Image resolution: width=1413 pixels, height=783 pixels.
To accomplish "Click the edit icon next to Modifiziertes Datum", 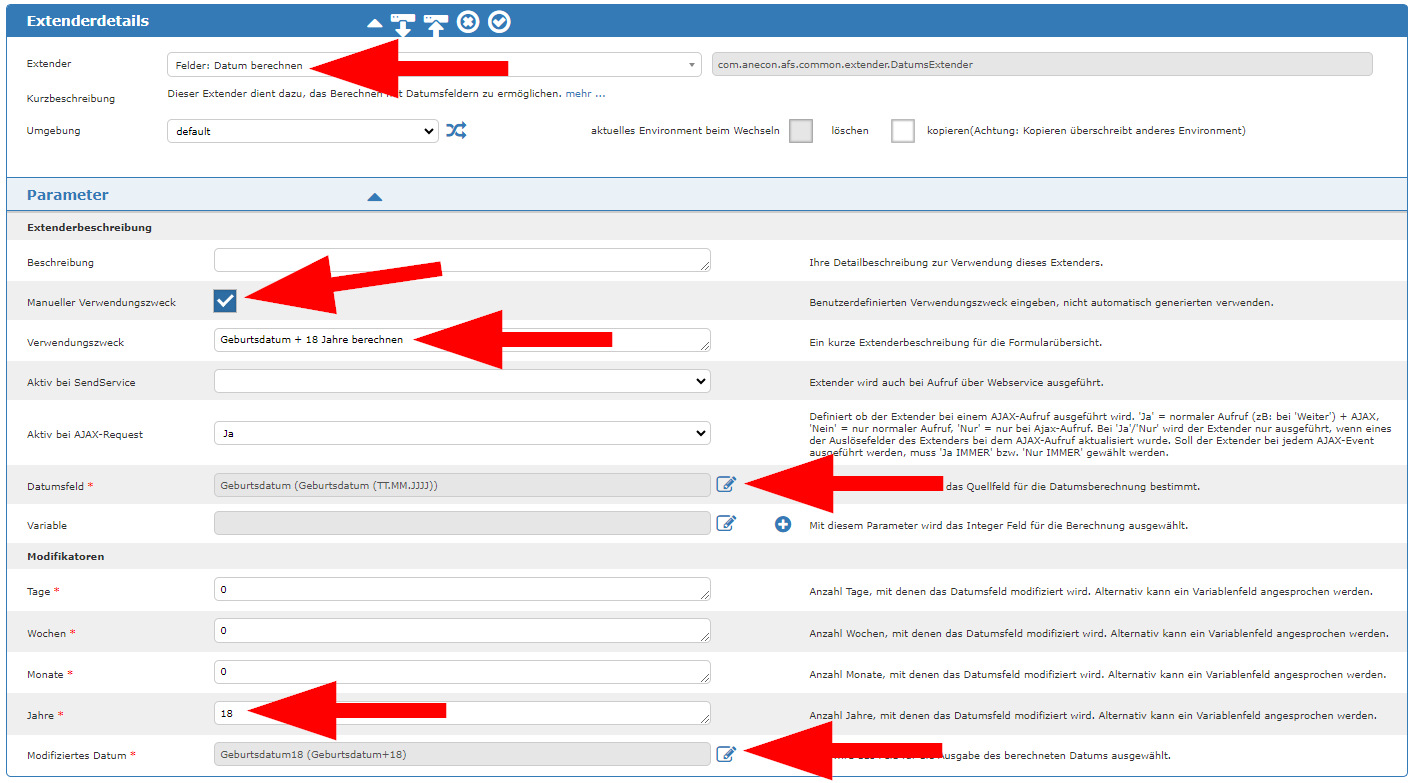I will (726, 753).
